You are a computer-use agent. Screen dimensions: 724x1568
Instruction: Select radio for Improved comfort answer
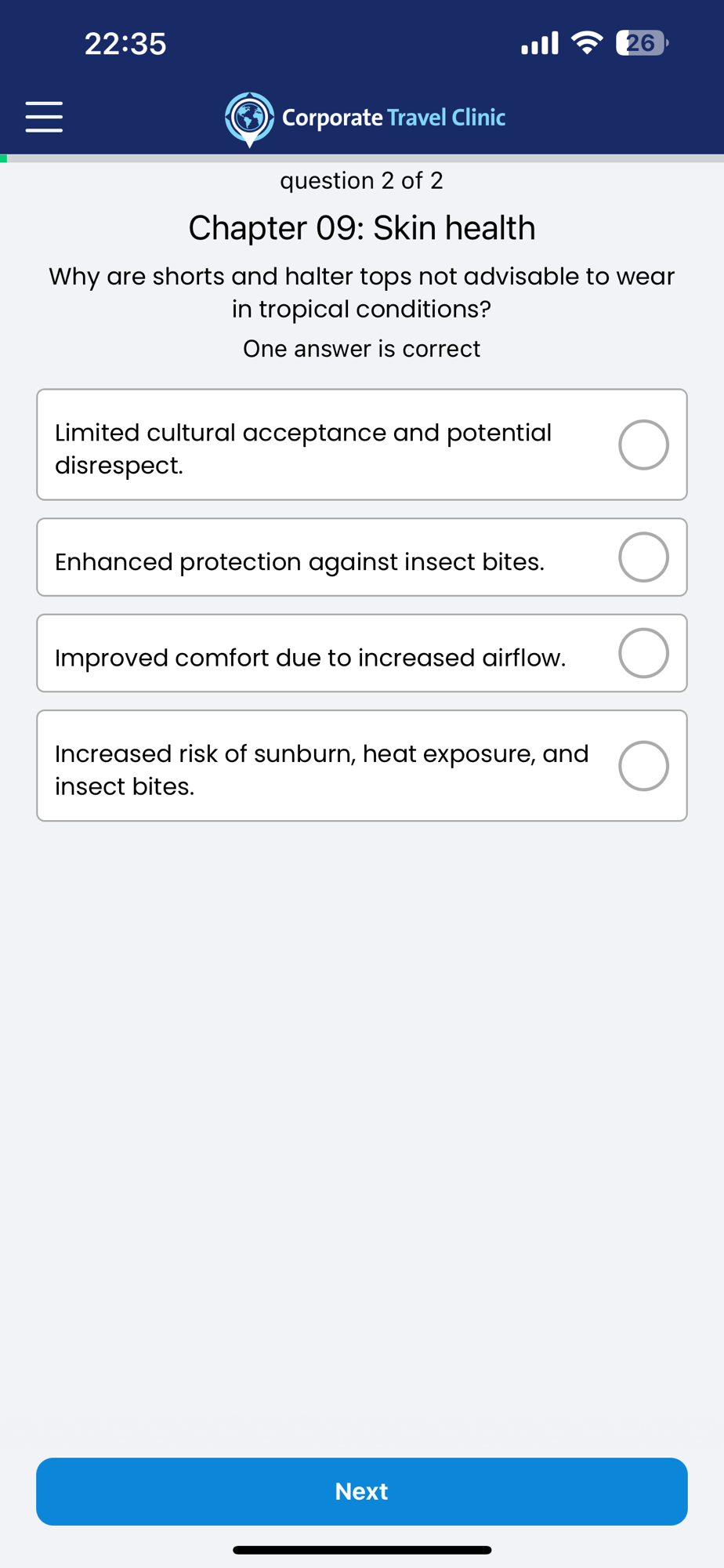point(643,653)
